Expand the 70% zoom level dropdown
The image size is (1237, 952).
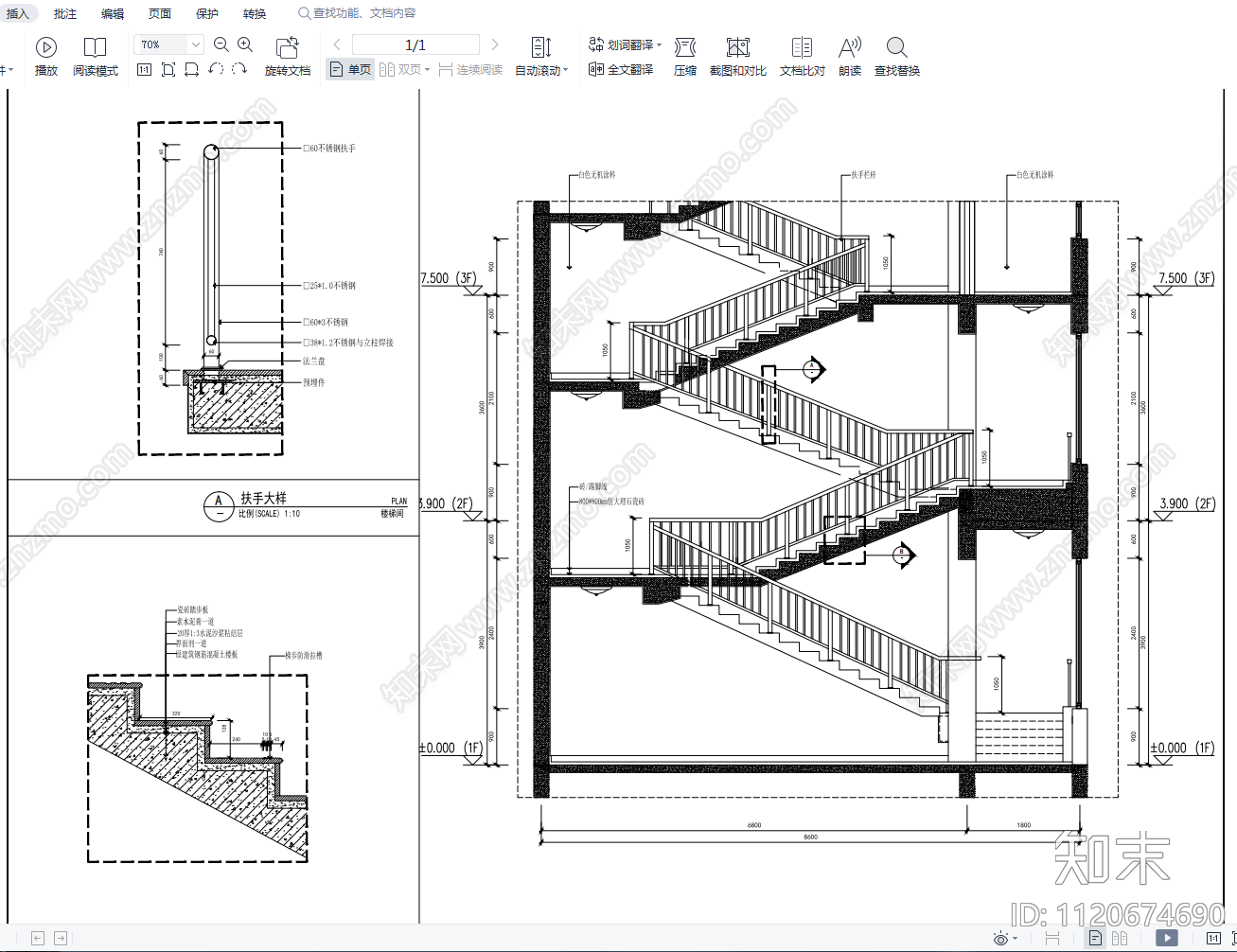[x=195, y=44]
